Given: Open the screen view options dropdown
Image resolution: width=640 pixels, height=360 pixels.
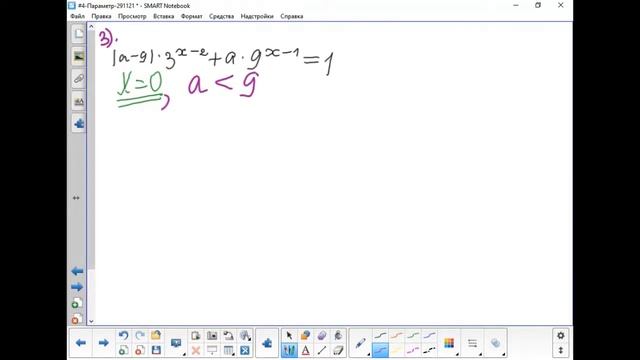Looking at the screenshot, I should (176, 343).
